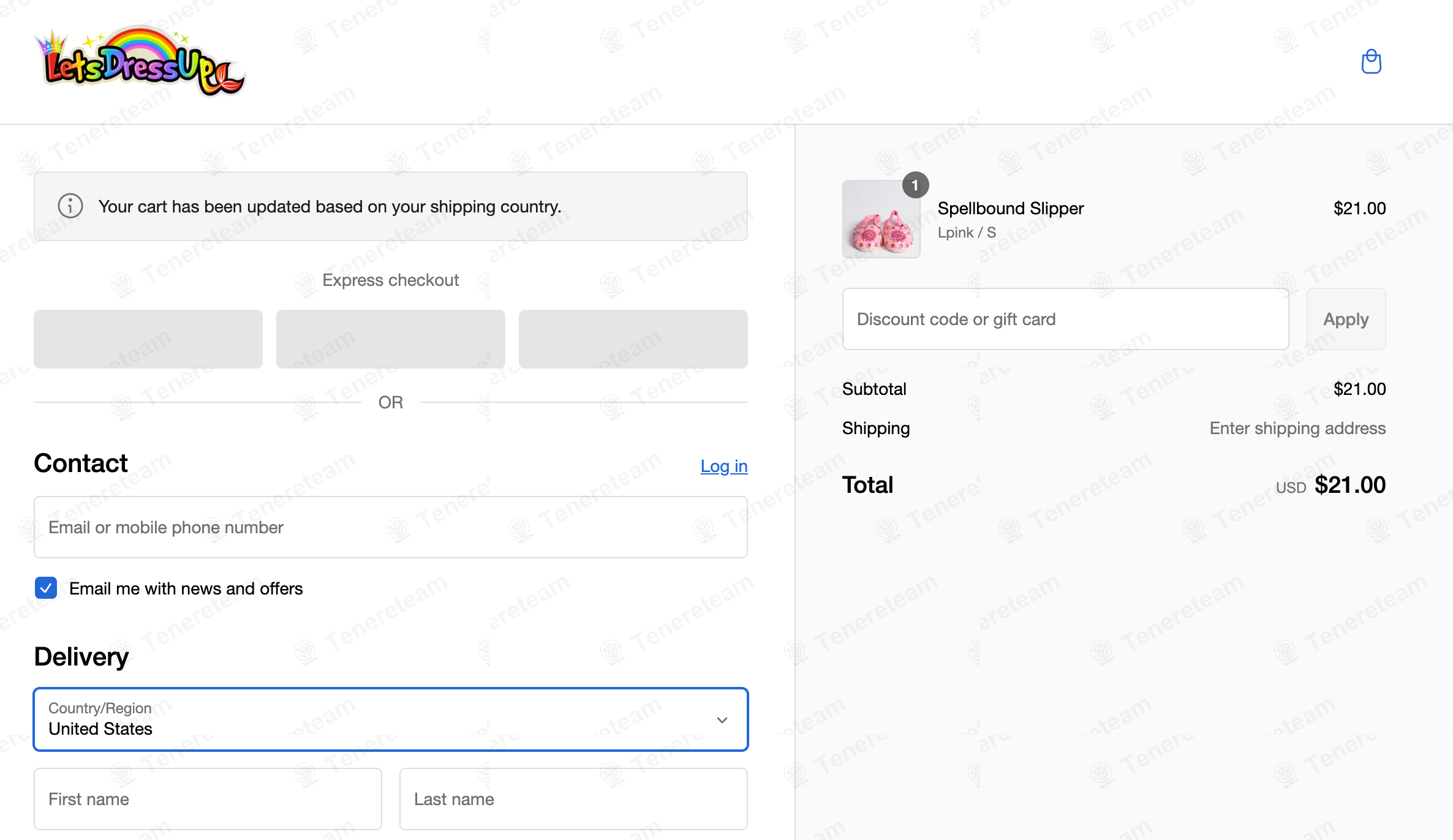Open the Spellbound Slipper product thumbnail
This screenshot has height=840, width=1453.
[x=881, y=219]
